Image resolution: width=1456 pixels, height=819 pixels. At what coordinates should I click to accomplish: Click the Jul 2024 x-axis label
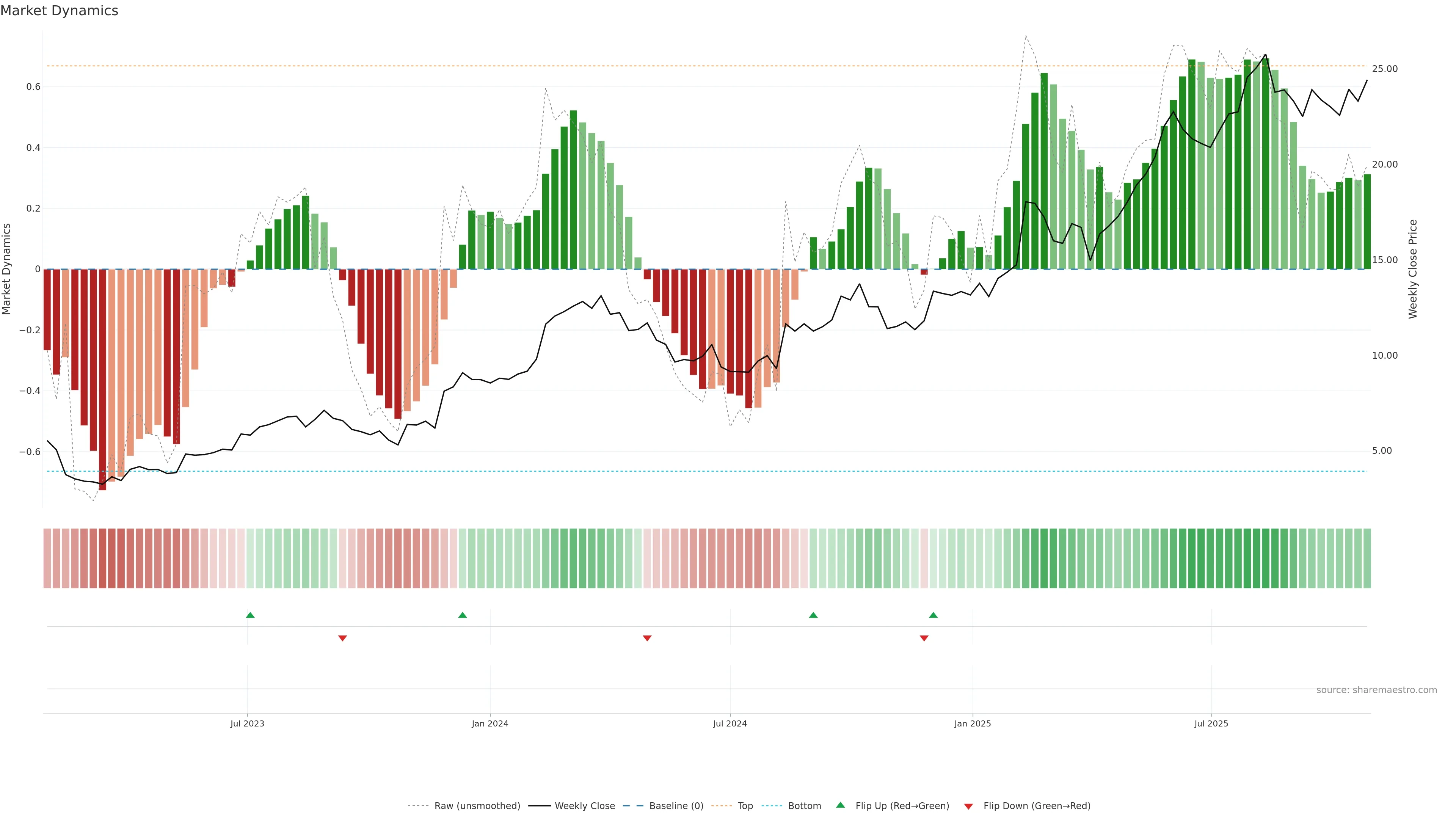click(730, 723)
